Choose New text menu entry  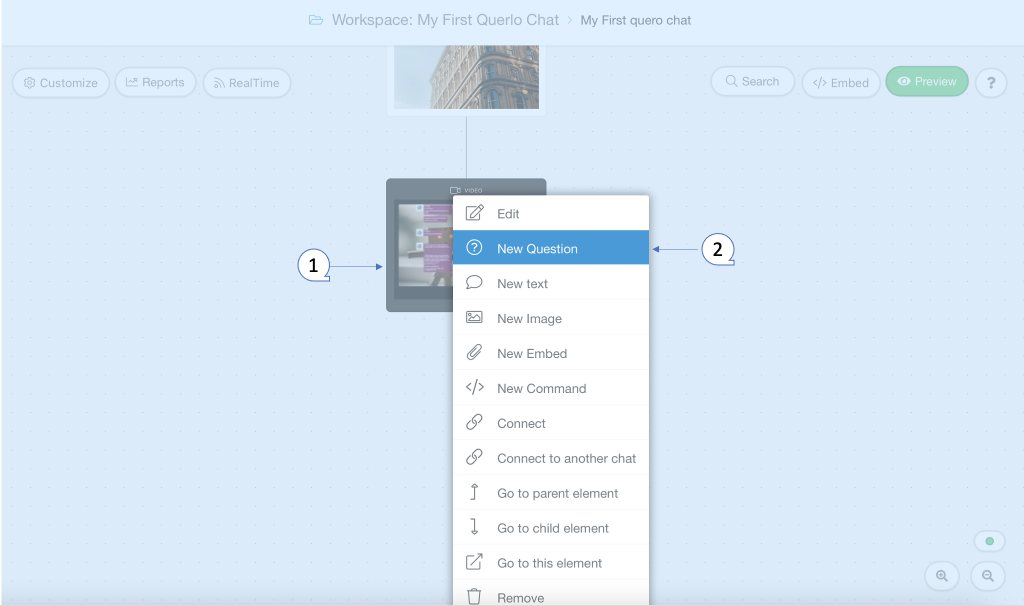551,283
